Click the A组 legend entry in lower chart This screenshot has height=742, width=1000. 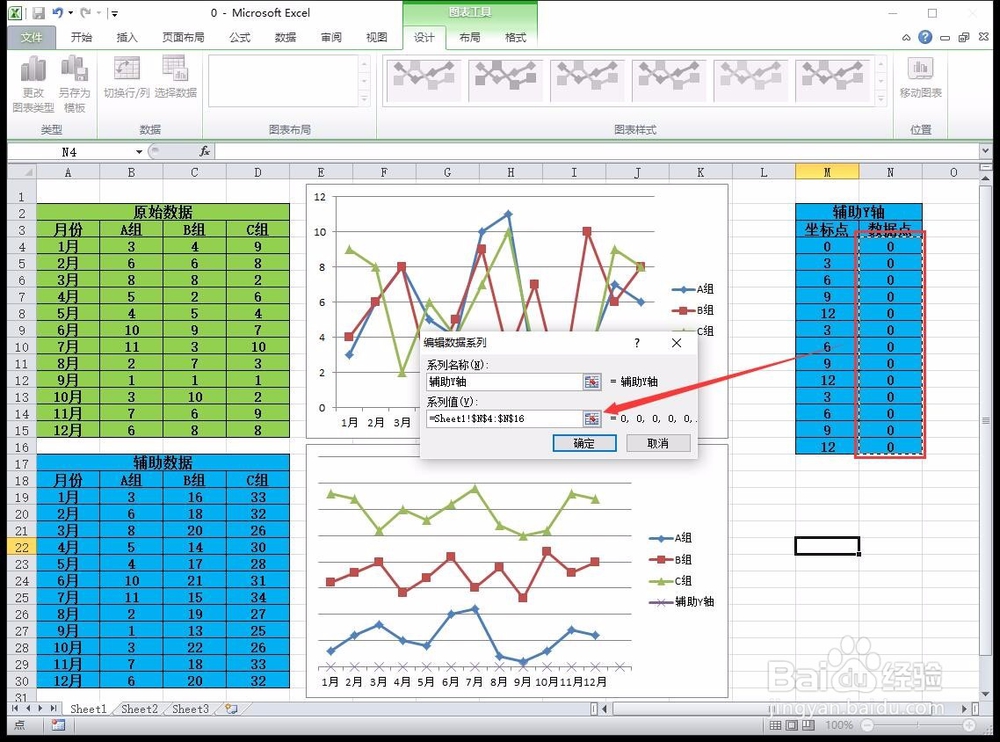[671, 538]
